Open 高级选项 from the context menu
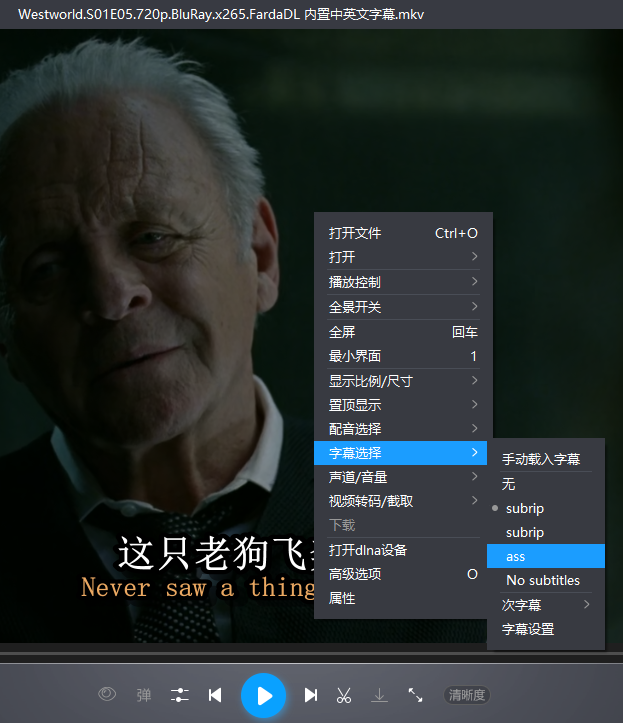Viewport: 623px width, 723px height. [x=400, y=574]
